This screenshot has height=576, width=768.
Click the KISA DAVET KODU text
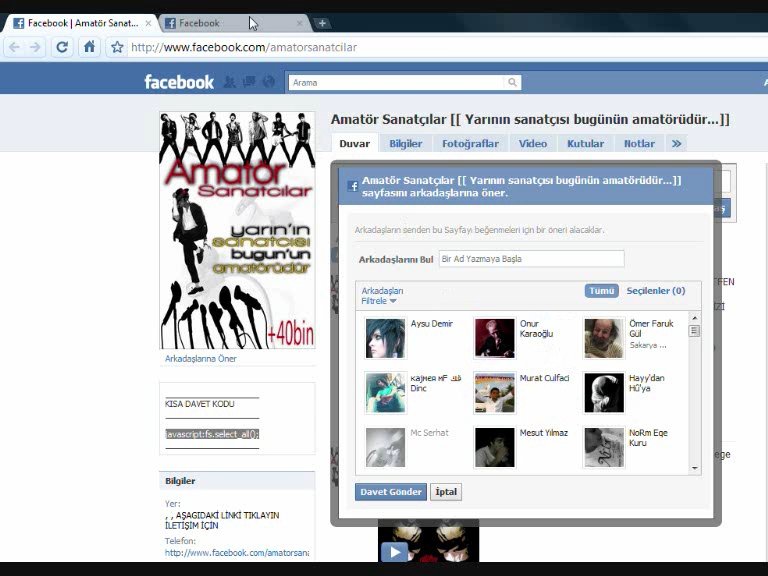click(199, 404)
